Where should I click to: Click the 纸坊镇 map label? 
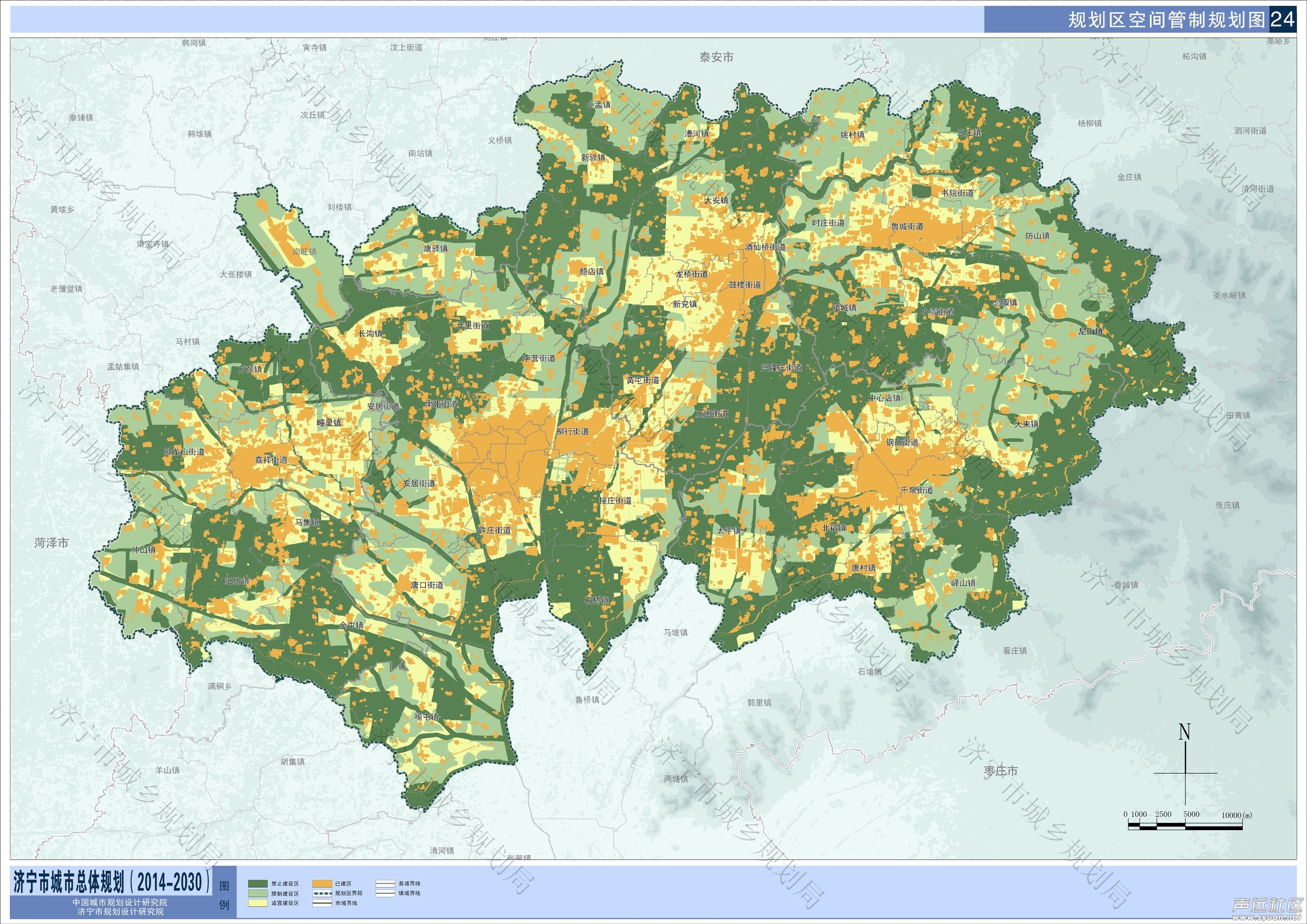coord(237,581)
